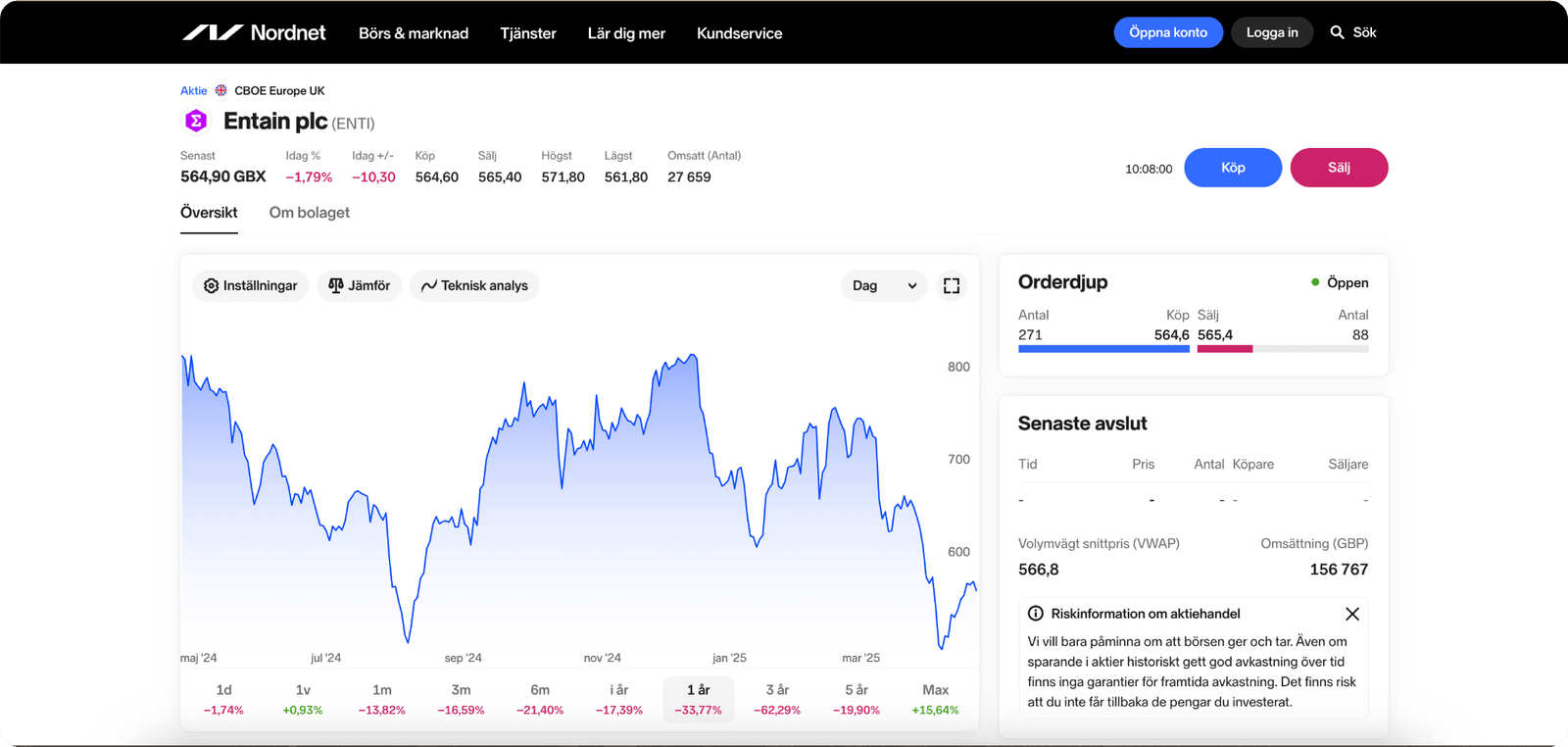Click the Jämför compare button
The height and width of the screenshot is (747, 1568).
[x=360, y=285]
